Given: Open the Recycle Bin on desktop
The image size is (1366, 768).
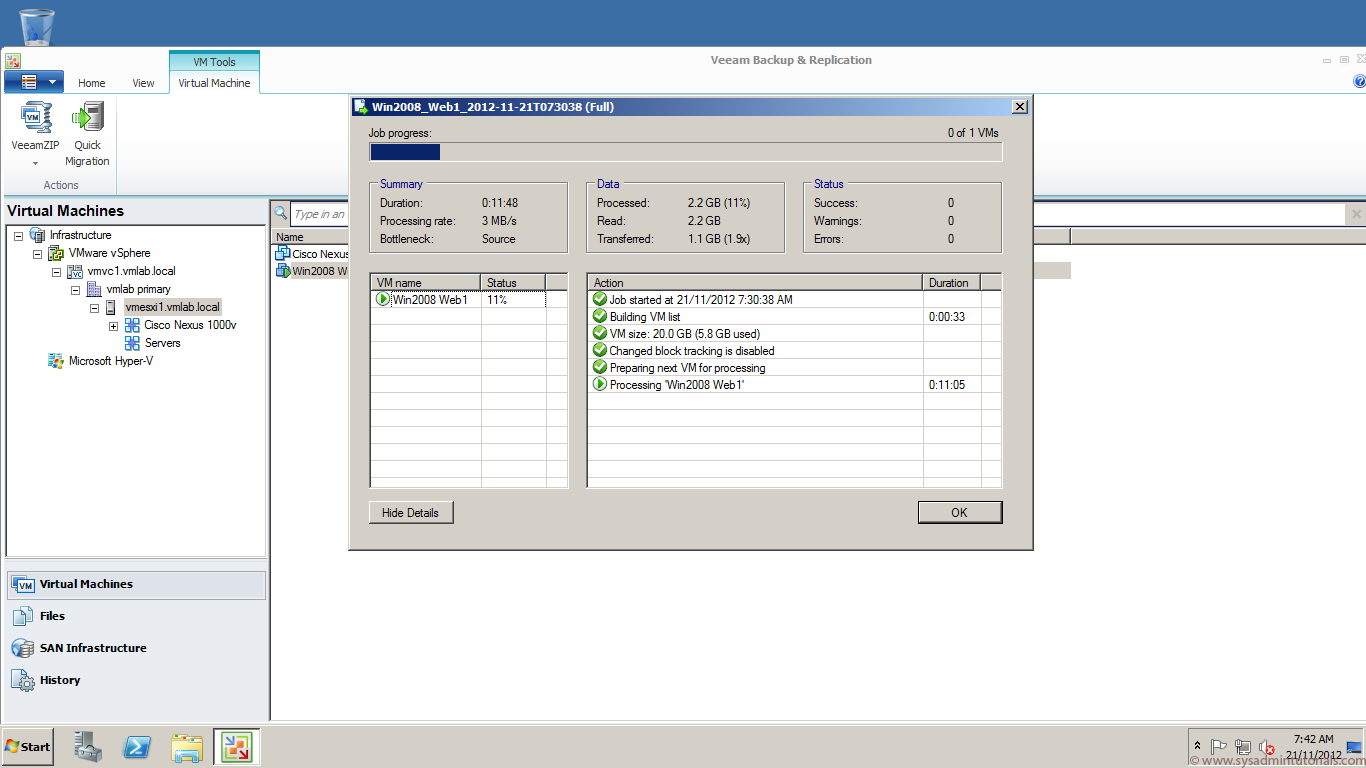Looking at the screenshot, I should [x=37, y=25].
